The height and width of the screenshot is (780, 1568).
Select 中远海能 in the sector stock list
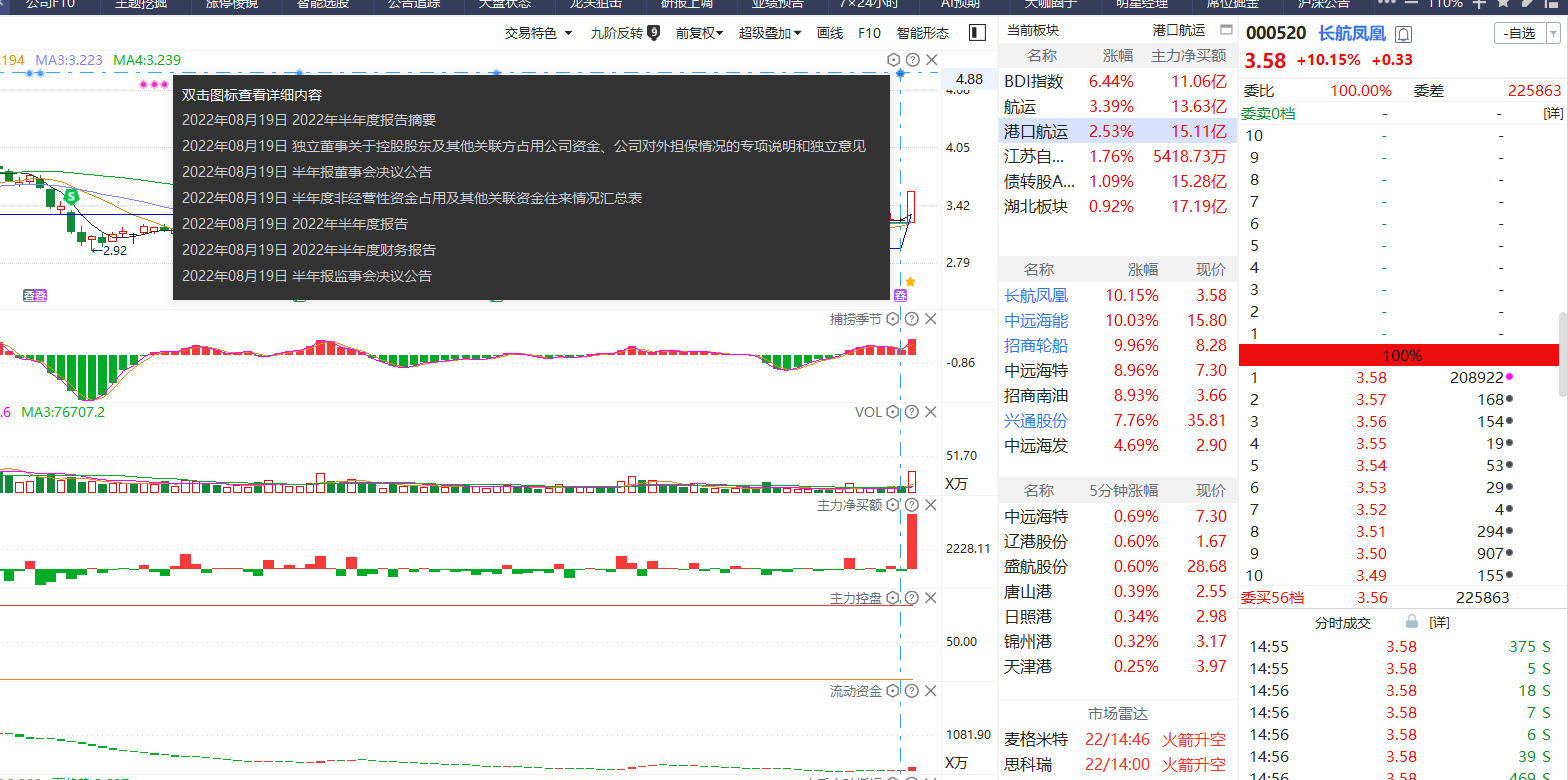1036,320
